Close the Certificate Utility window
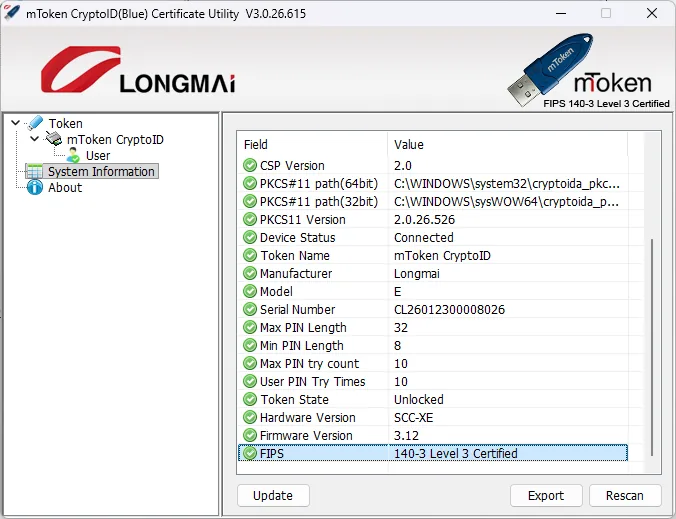 tap(652, 13)
